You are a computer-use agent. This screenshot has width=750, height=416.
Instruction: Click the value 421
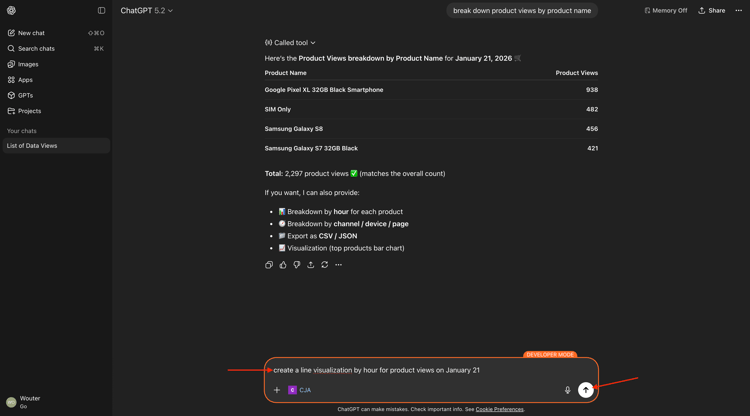coord(592,148)
